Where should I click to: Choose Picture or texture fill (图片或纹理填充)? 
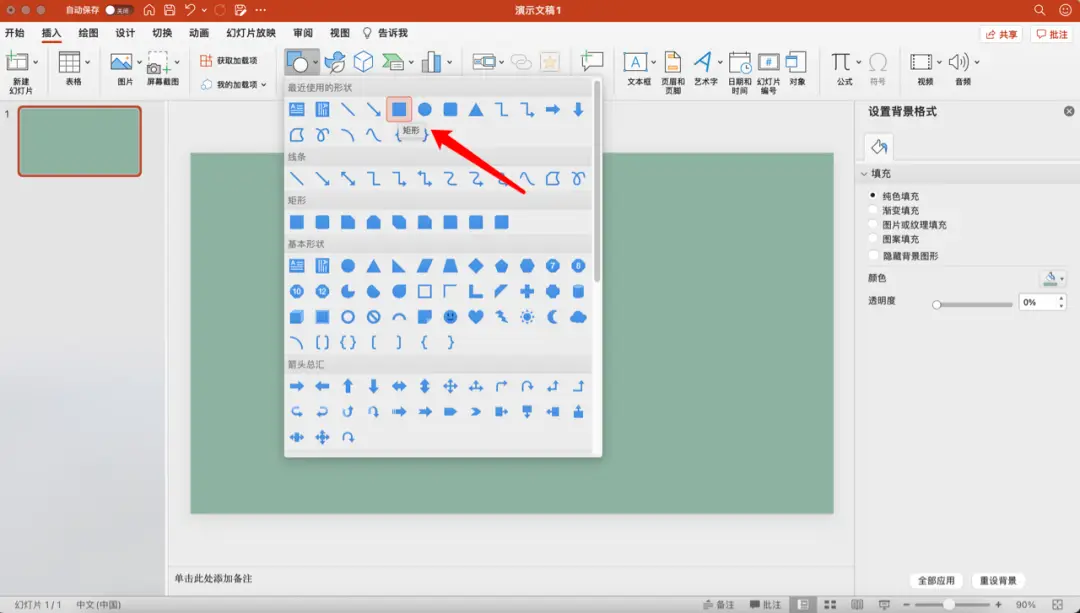[873, 225]
